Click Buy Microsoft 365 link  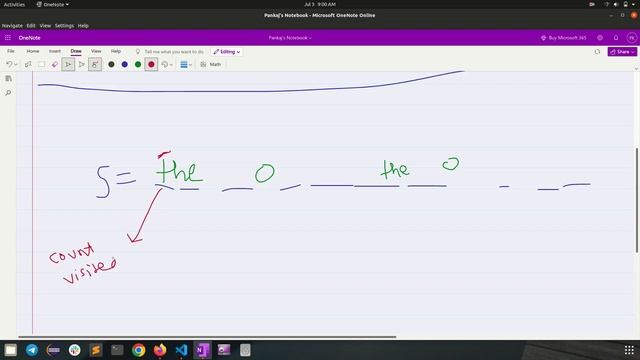(x=563, y=38)
